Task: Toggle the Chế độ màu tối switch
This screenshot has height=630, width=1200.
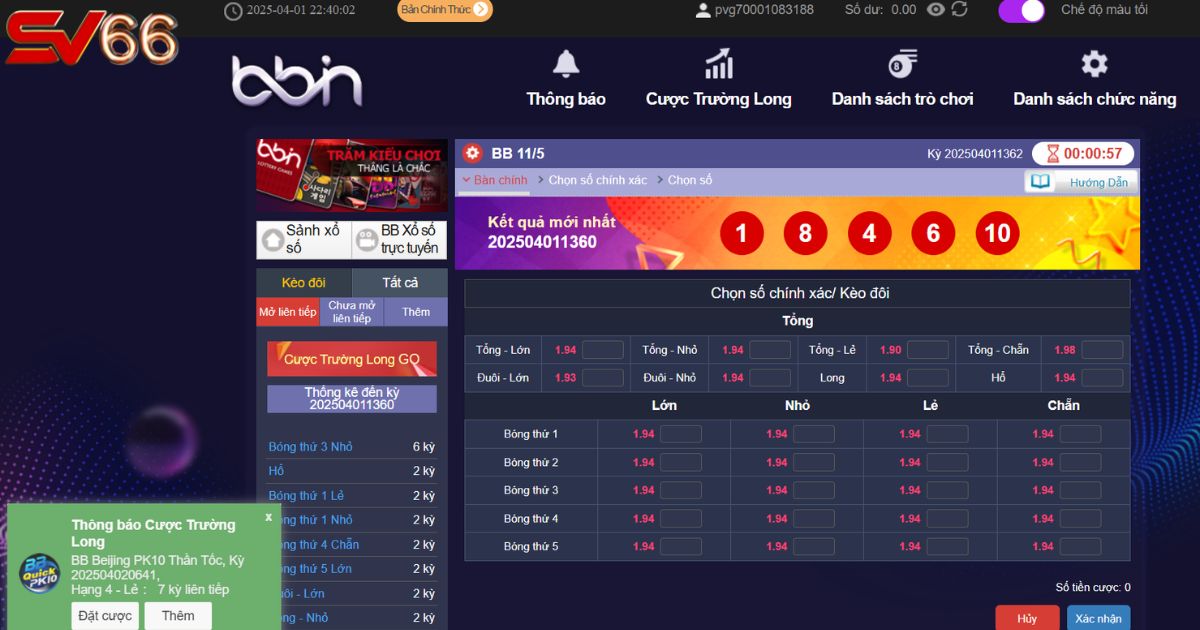Action: coord(1021,11)
